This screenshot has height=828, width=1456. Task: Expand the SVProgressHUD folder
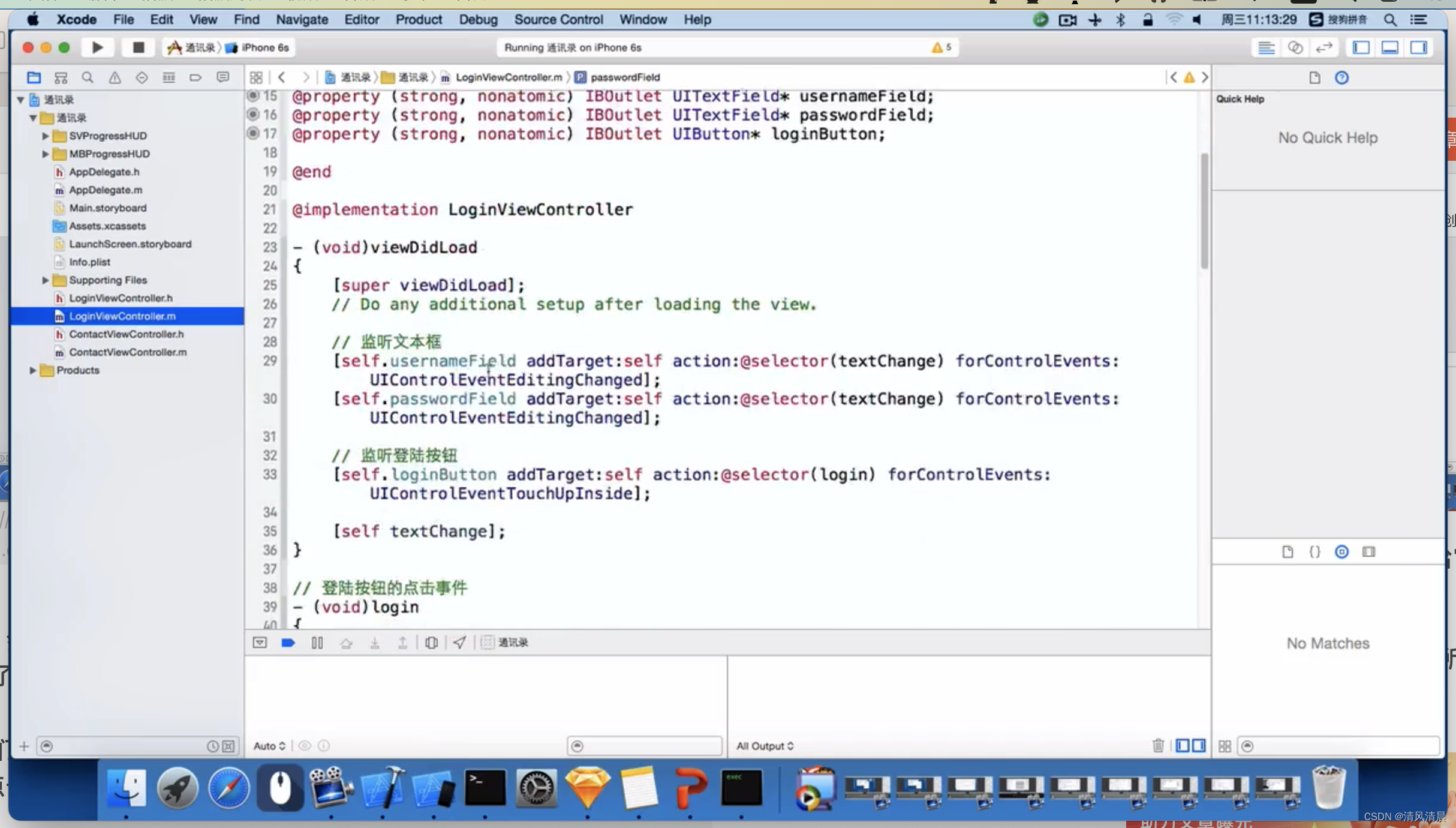tap(45, 136)
